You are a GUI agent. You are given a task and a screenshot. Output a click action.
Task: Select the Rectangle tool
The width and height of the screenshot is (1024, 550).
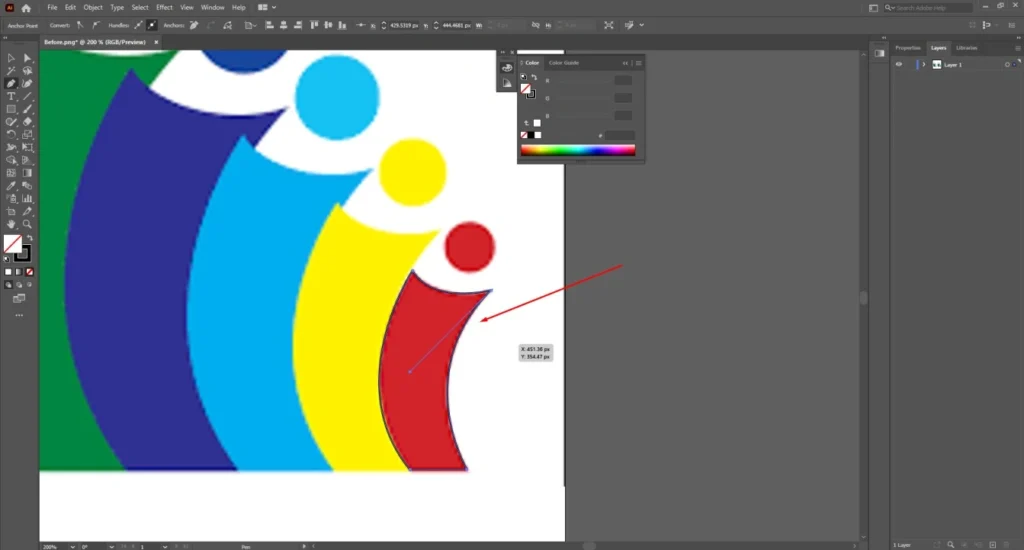tap(11, 109)
